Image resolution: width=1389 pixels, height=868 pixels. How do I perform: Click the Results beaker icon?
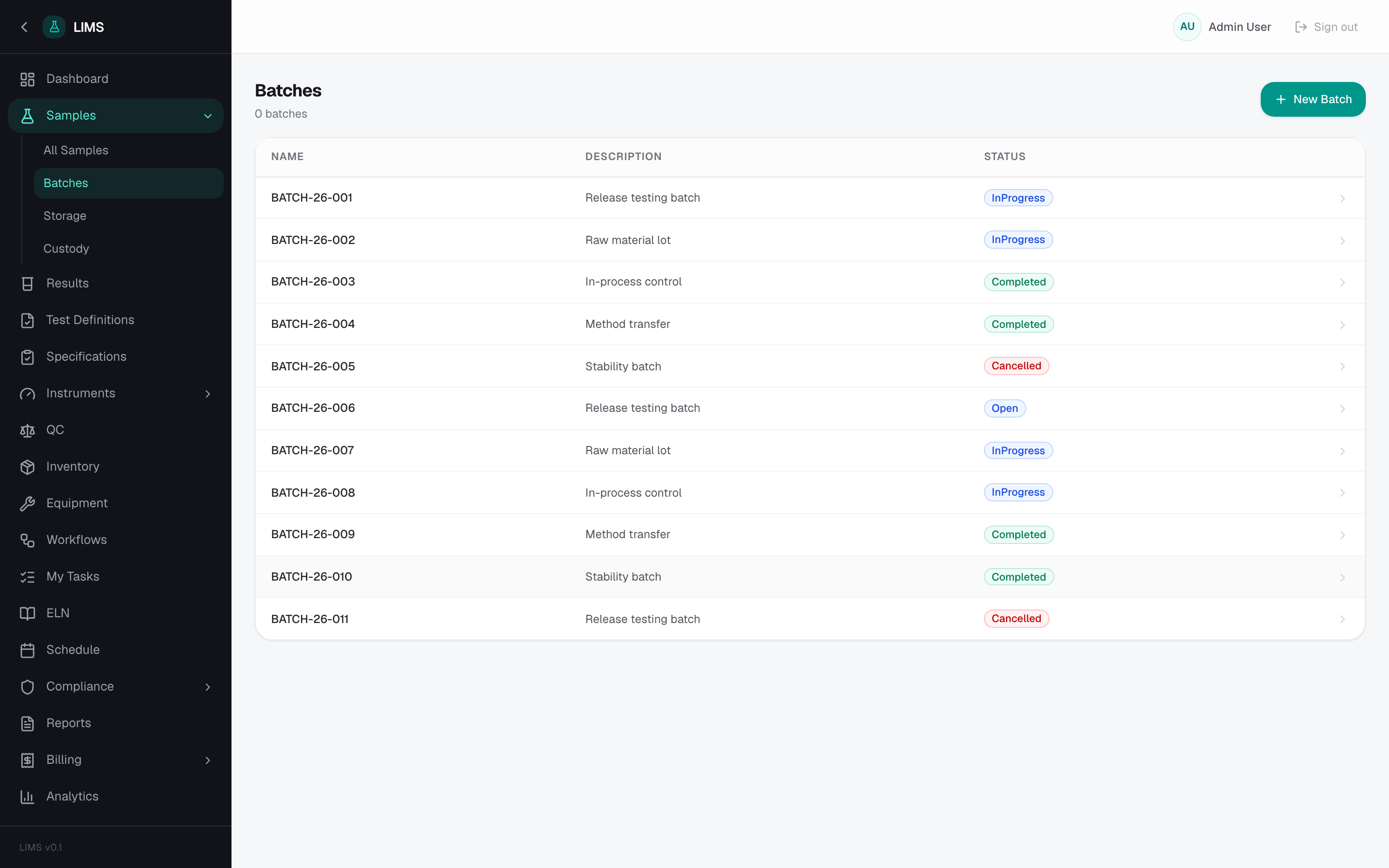pyautogui.click(x=27, y=284)
